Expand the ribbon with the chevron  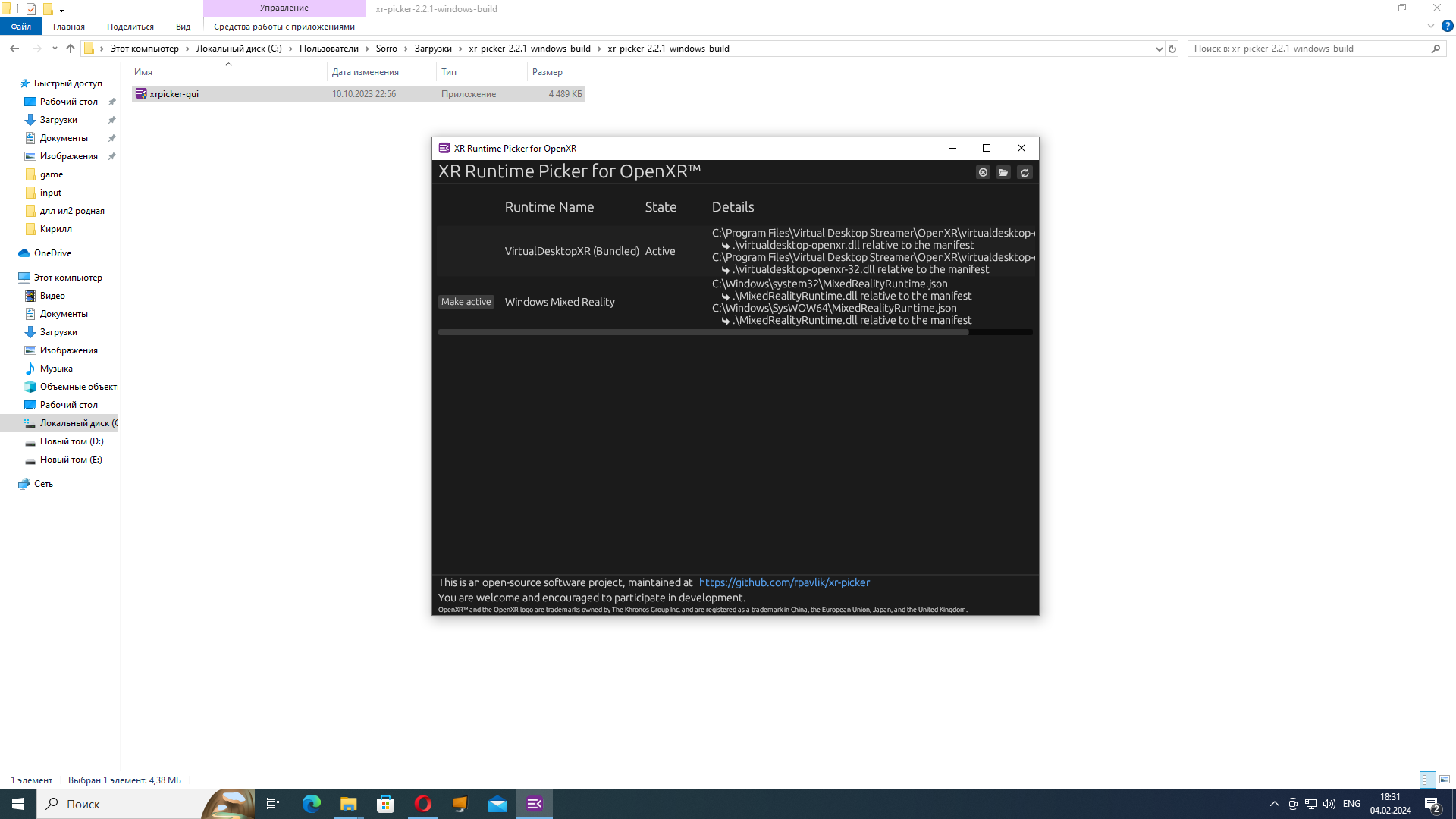click(x=1431, y=26)
